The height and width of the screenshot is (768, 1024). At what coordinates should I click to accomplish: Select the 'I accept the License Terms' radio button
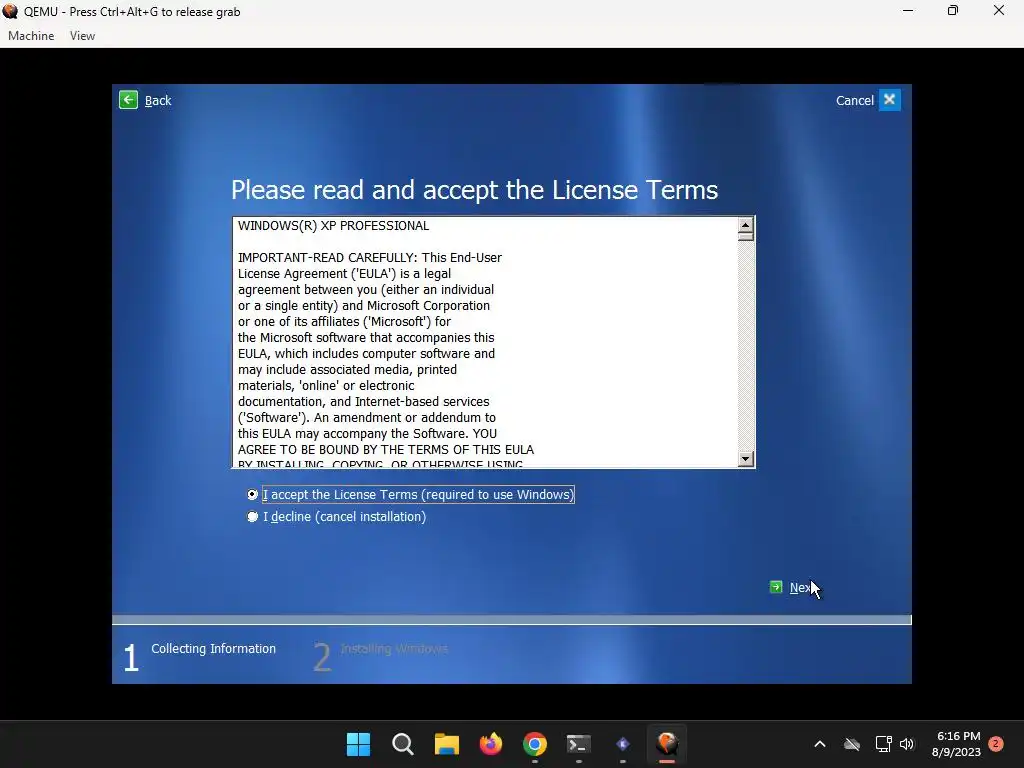(x=252, y=494)
